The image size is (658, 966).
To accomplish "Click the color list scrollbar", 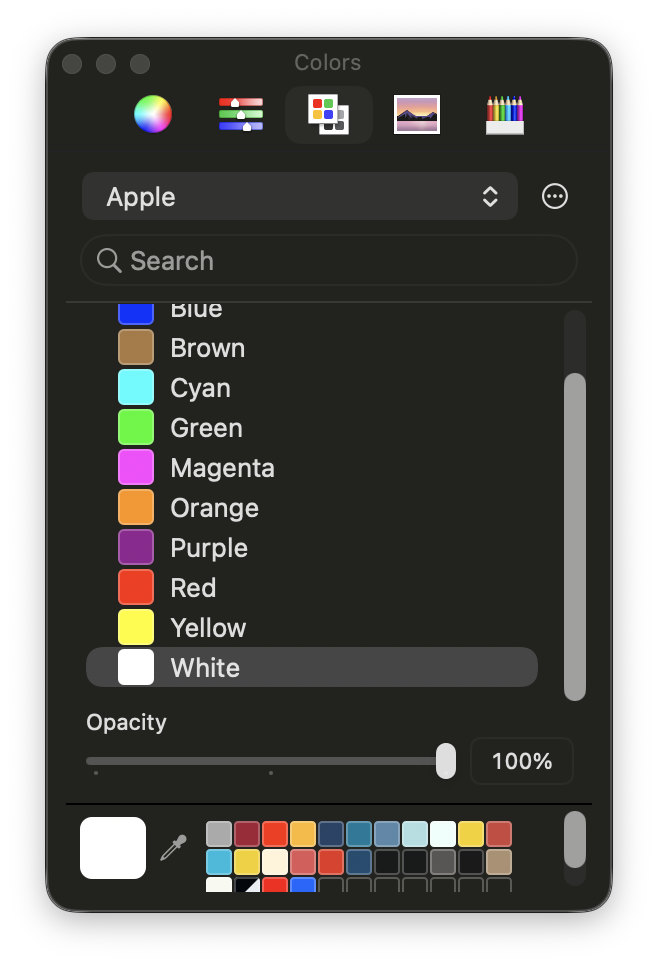I will coord(575,536).
